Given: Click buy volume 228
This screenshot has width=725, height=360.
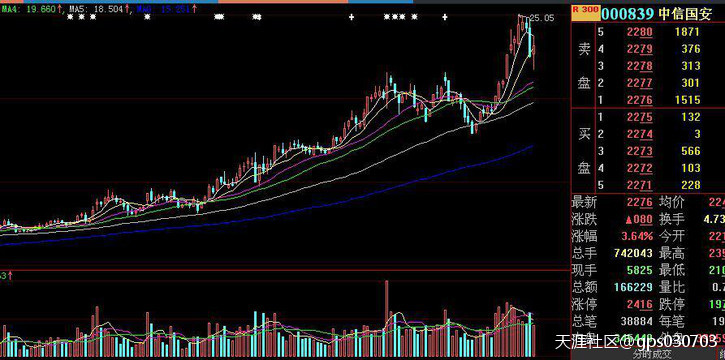Looking at the screenshot, I should point(690,185).
